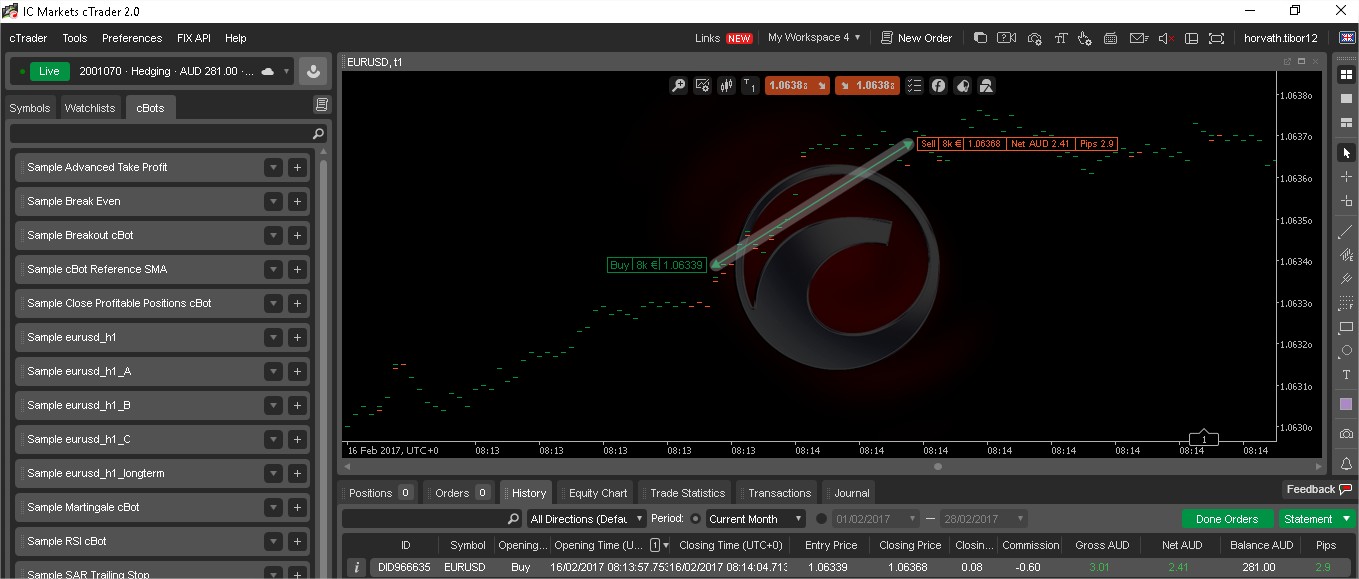Viewport: 1359px width, 579px height.
Task: Select the custom date range radio button
Action: (822, 519)
